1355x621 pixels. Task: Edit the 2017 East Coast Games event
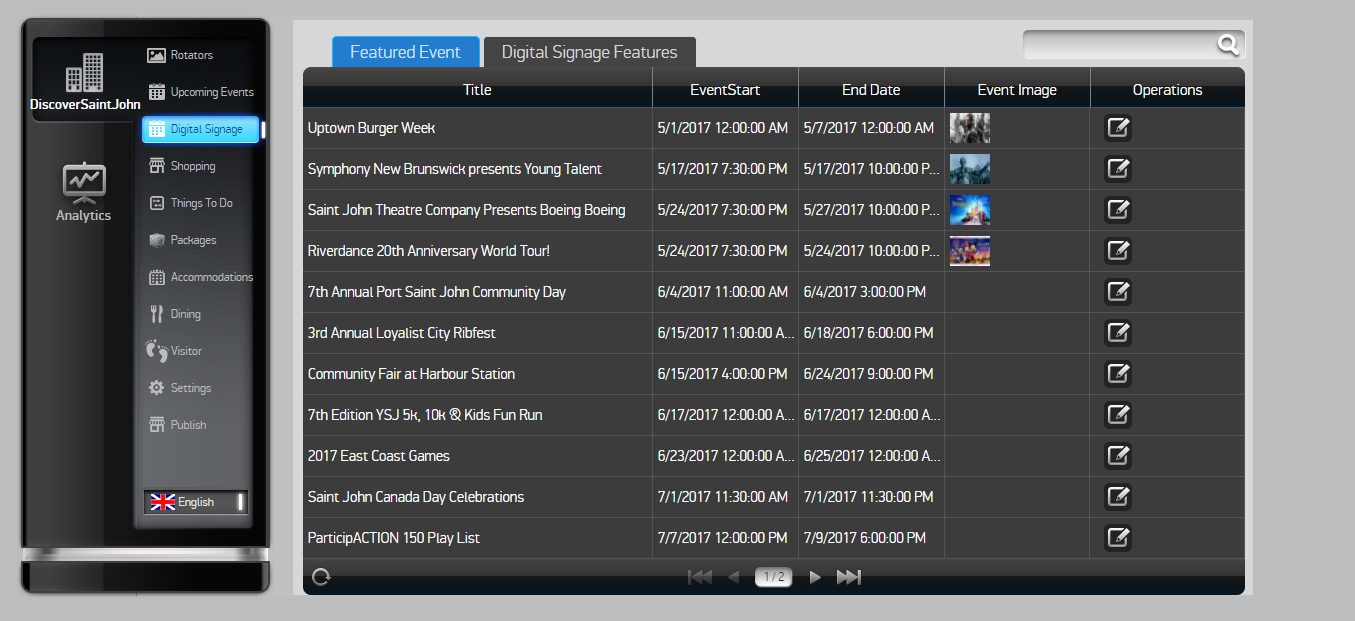pos(1118,456)
